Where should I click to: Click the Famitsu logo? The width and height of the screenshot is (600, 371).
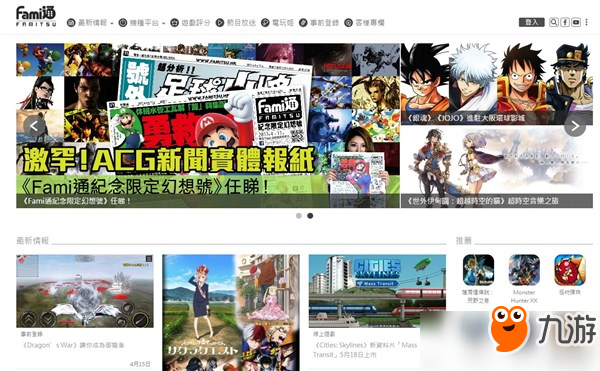pos(36,16)
